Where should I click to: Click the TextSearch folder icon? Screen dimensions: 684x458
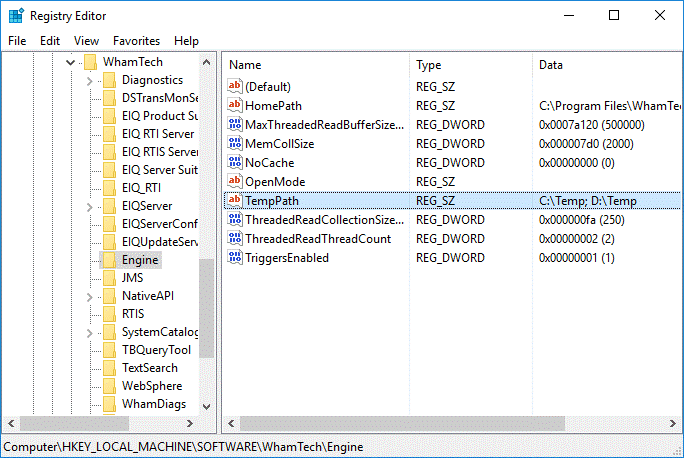tap(109, 368)
